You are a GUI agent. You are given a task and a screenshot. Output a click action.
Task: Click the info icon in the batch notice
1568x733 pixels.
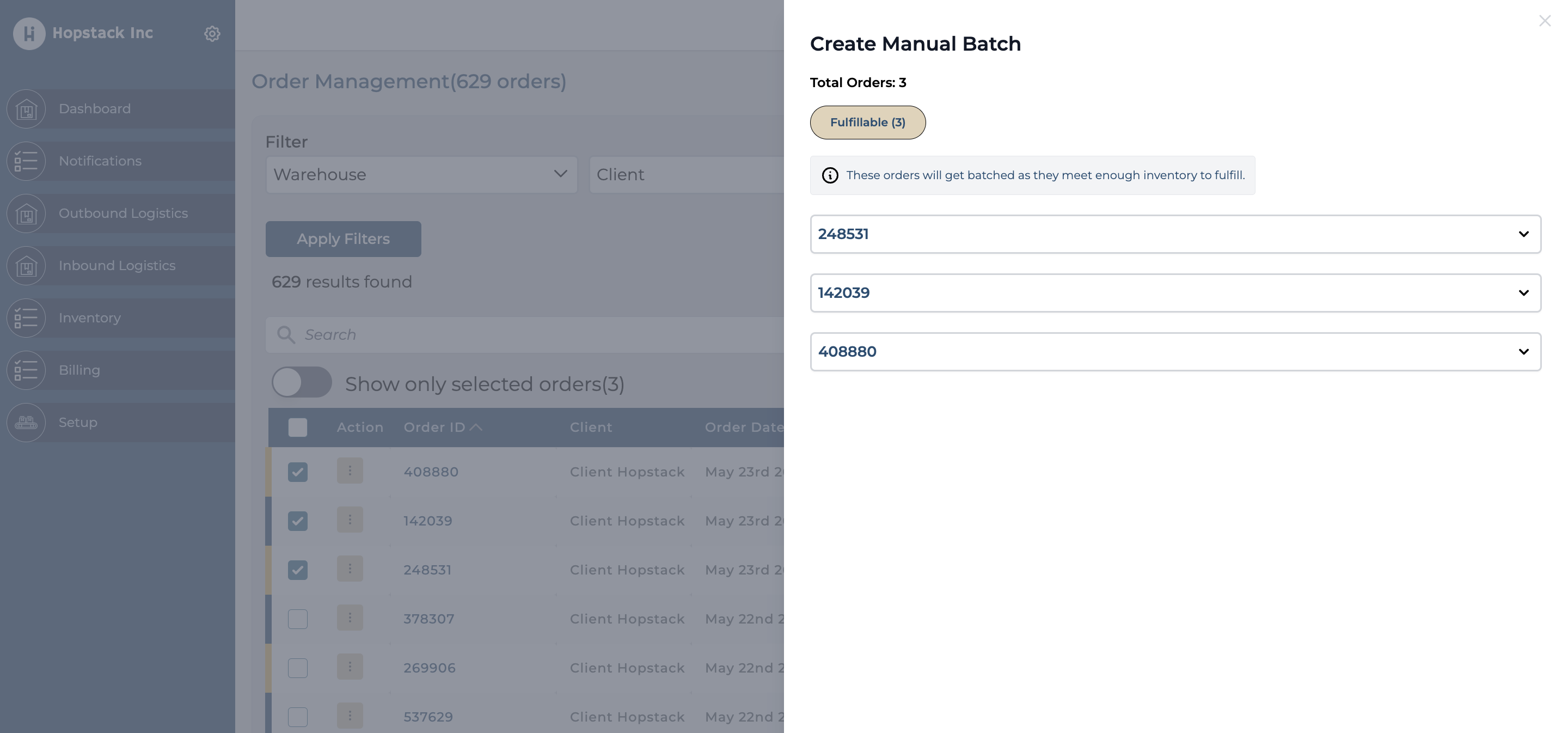click(830, 176)
